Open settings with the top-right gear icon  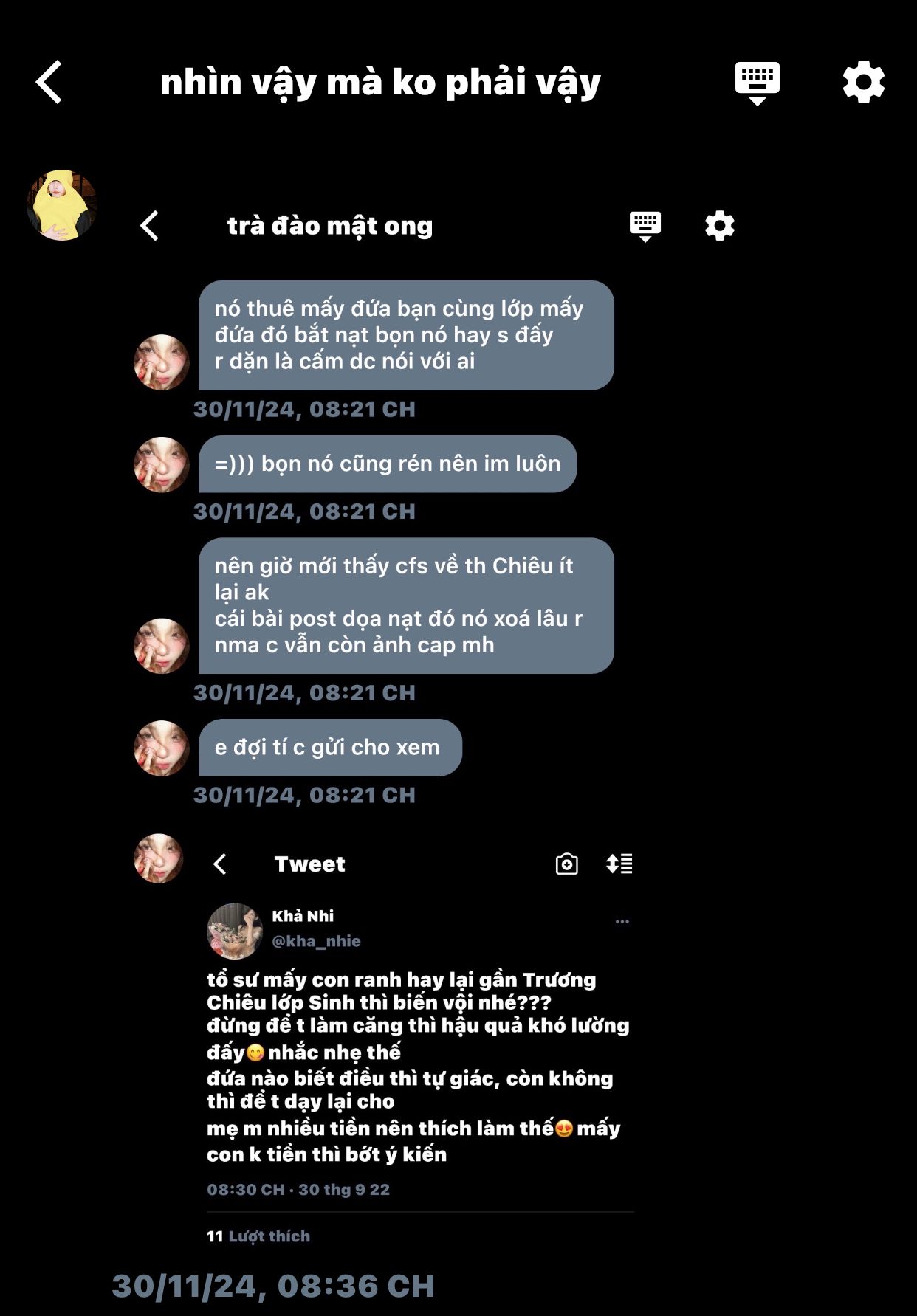click(864, 82)
